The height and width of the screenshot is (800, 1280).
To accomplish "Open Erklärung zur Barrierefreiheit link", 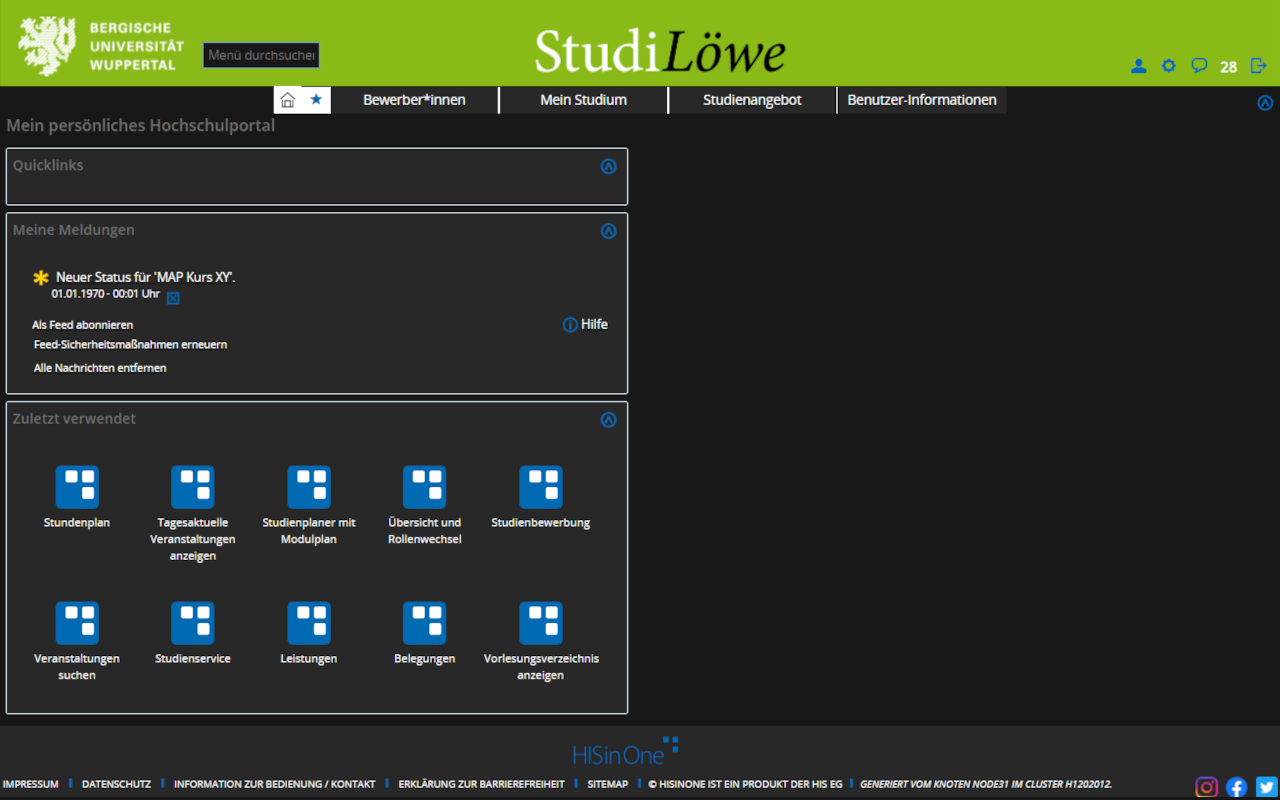I will 481,784.
